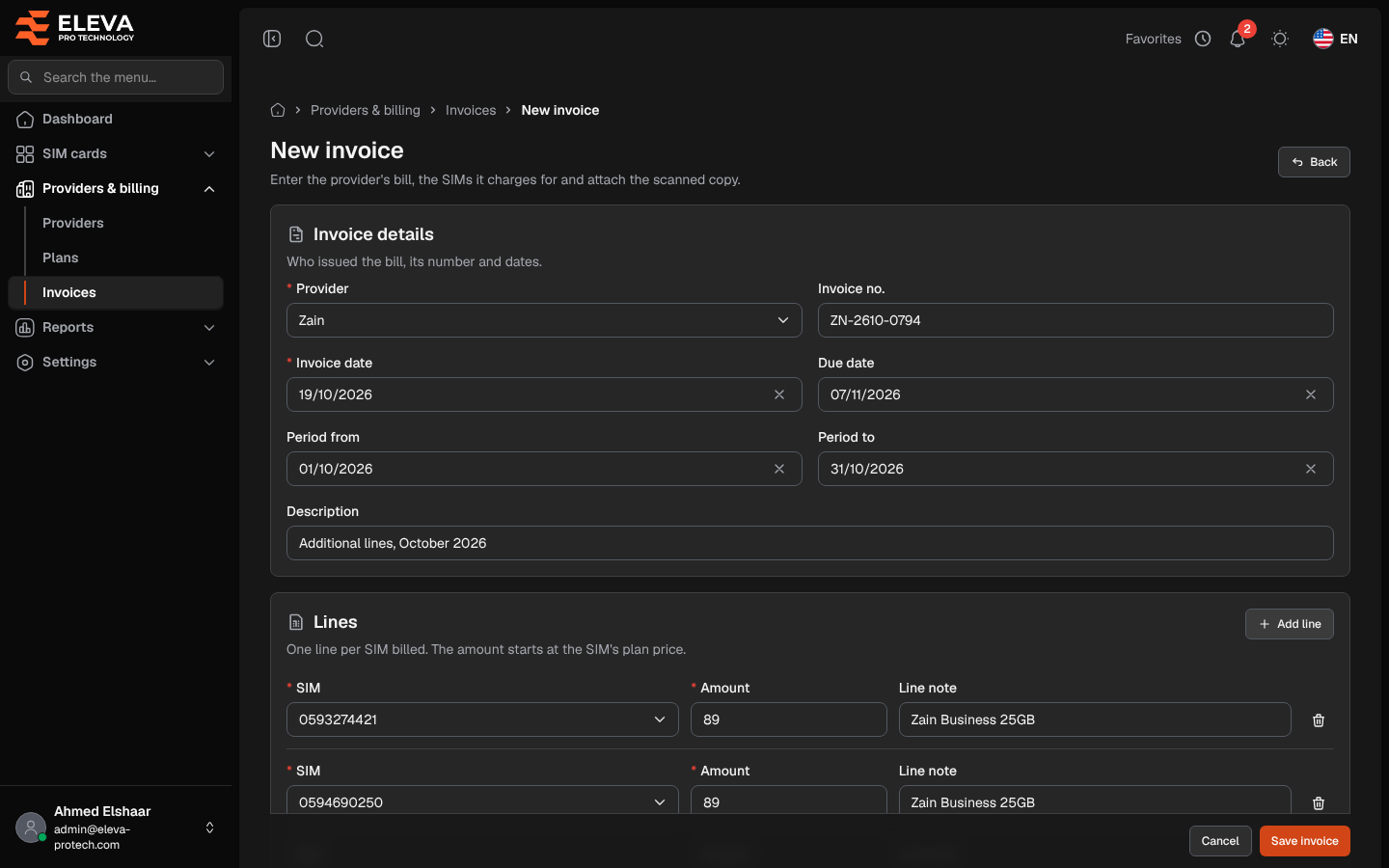Clear the Period from date
The height and width of the screenshot is (868, 1389).
(x=779, y=469)
